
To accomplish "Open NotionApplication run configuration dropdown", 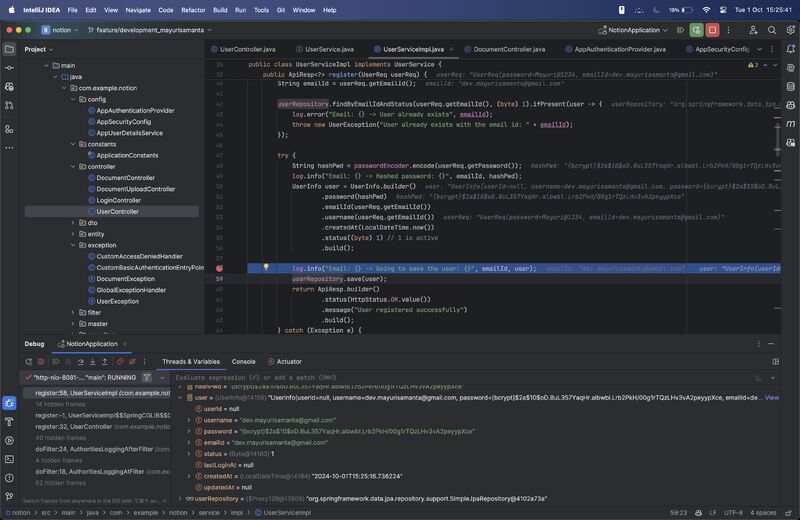I will click(x=633, y=30).
